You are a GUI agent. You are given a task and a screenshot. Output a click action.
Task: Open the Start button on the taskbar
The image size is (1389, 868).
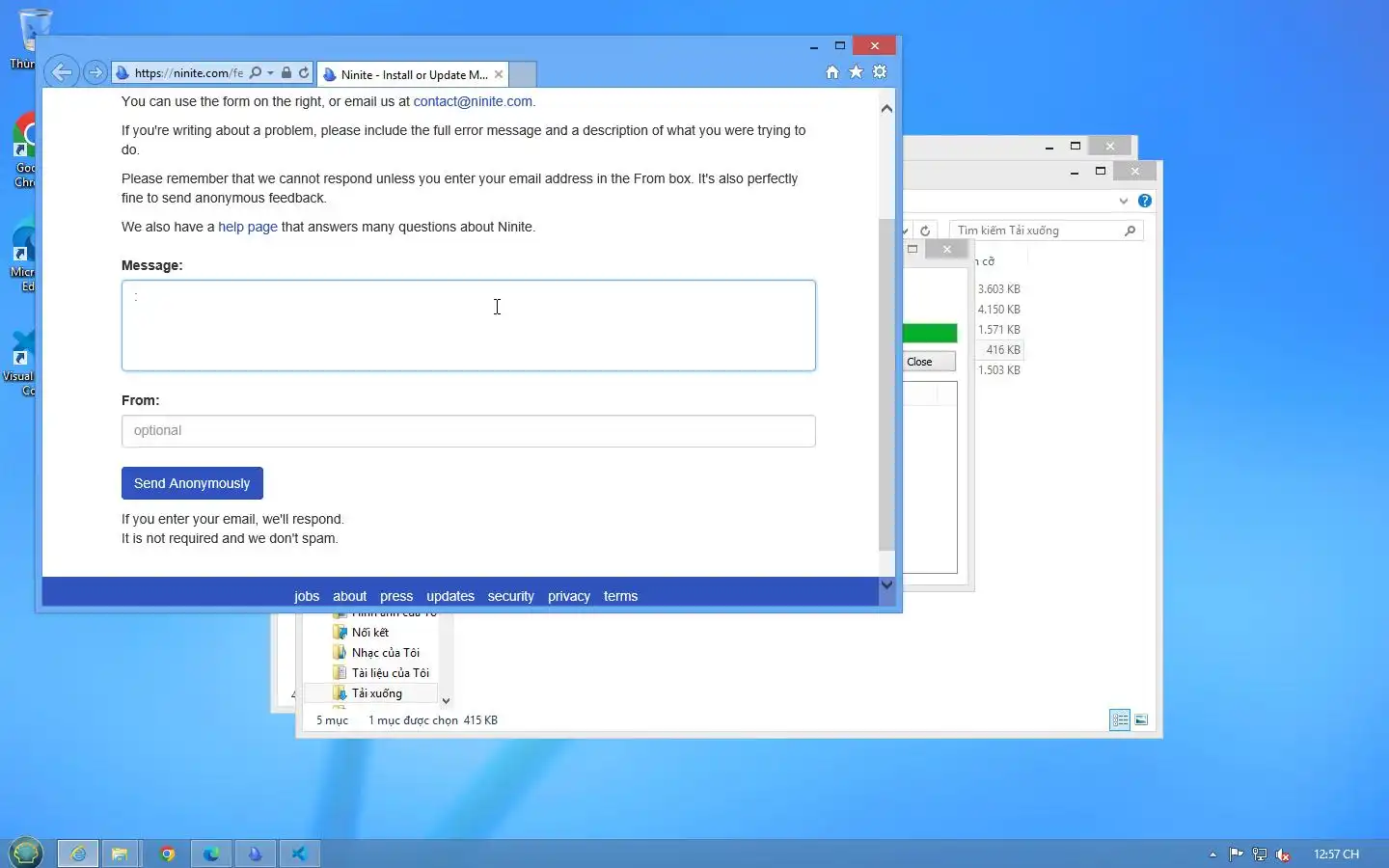[x=26, y=853]
